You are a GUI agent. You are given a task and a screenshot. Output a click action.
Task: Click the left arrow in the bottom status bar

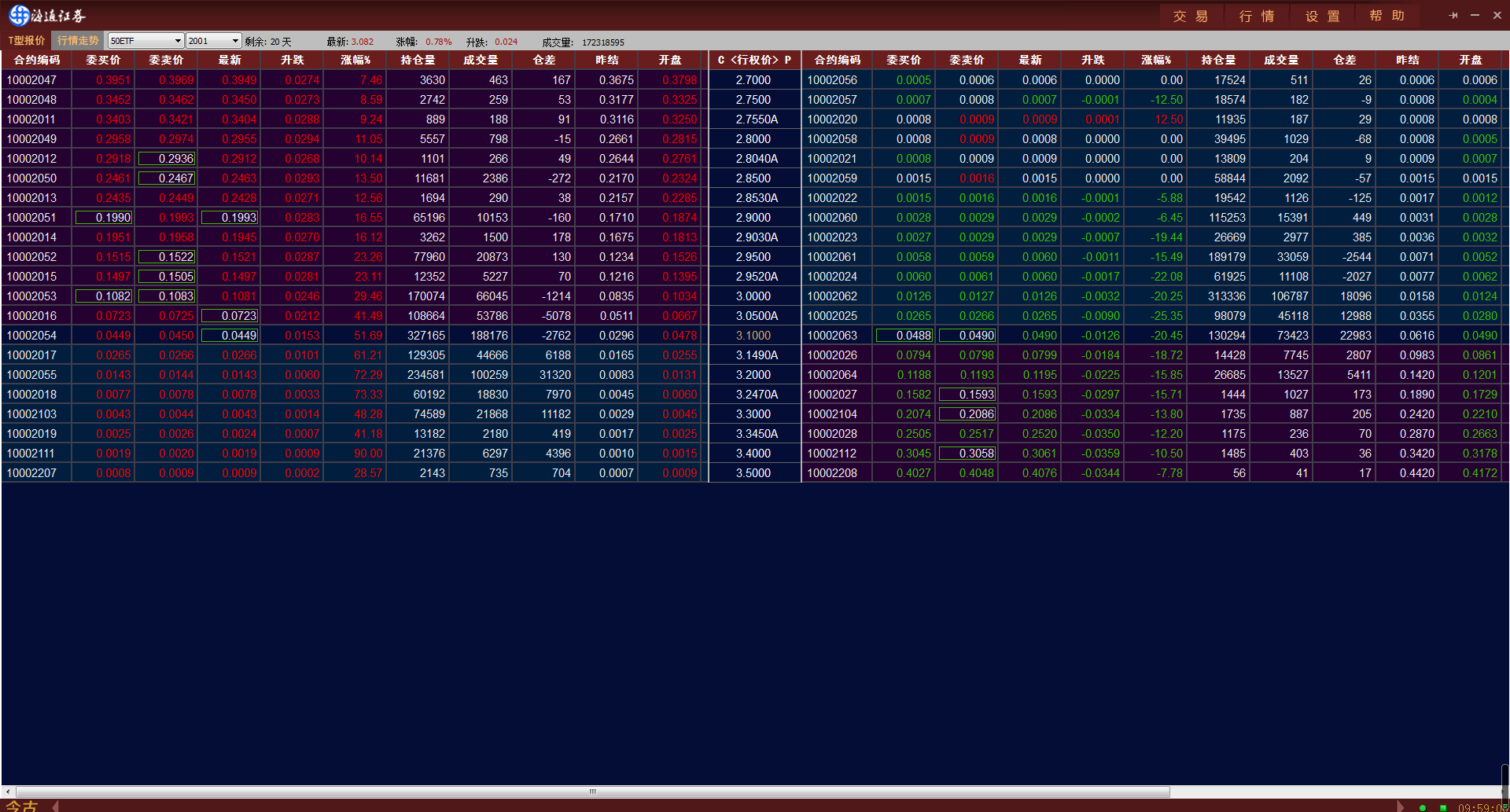tap(55, 806)
